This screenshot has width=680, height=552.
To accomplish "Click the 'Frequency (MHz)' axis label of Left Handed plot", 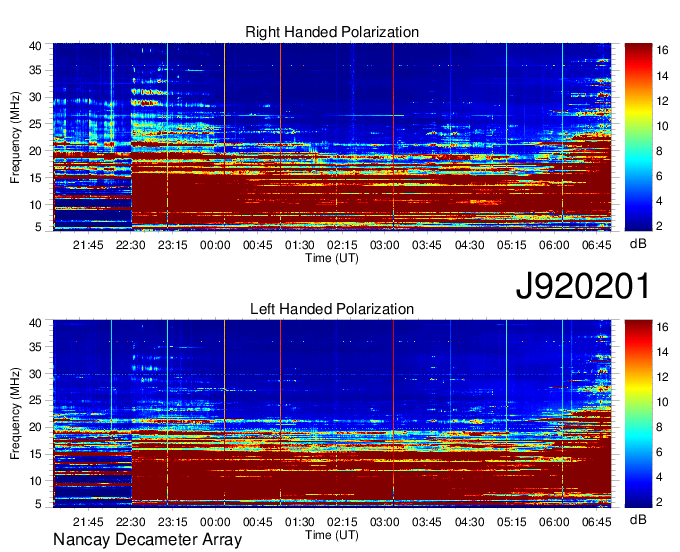I will [15, 414].
